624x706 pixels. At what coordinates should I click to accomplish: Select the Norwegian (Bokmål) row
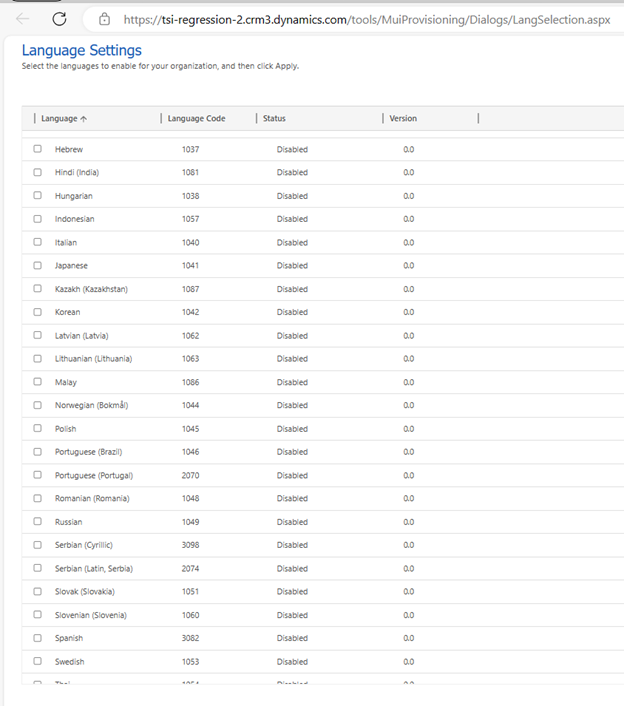pyautogui.click(x=91, y=405)
